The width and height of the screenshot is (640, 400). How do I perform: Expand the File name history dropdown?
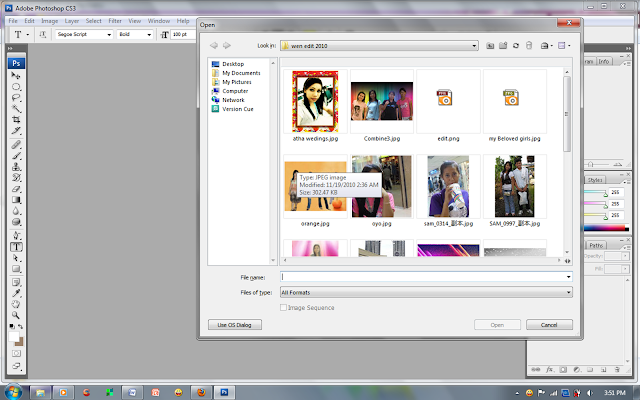pyautogui.click(x=568, y=277)
